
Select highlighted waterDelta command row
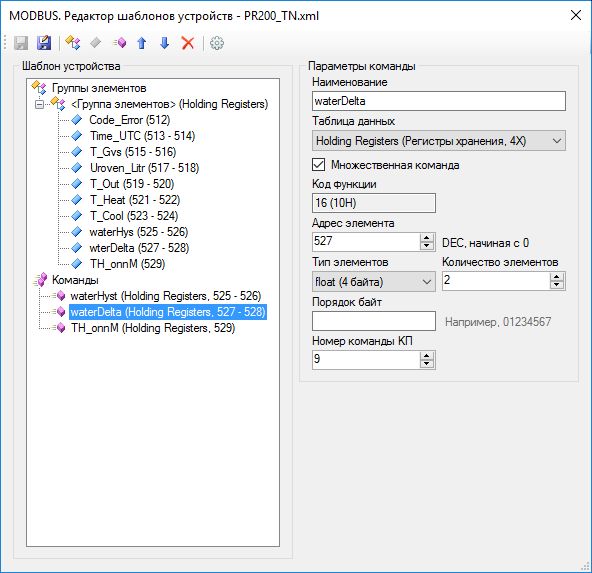click(x=168, y=312)
